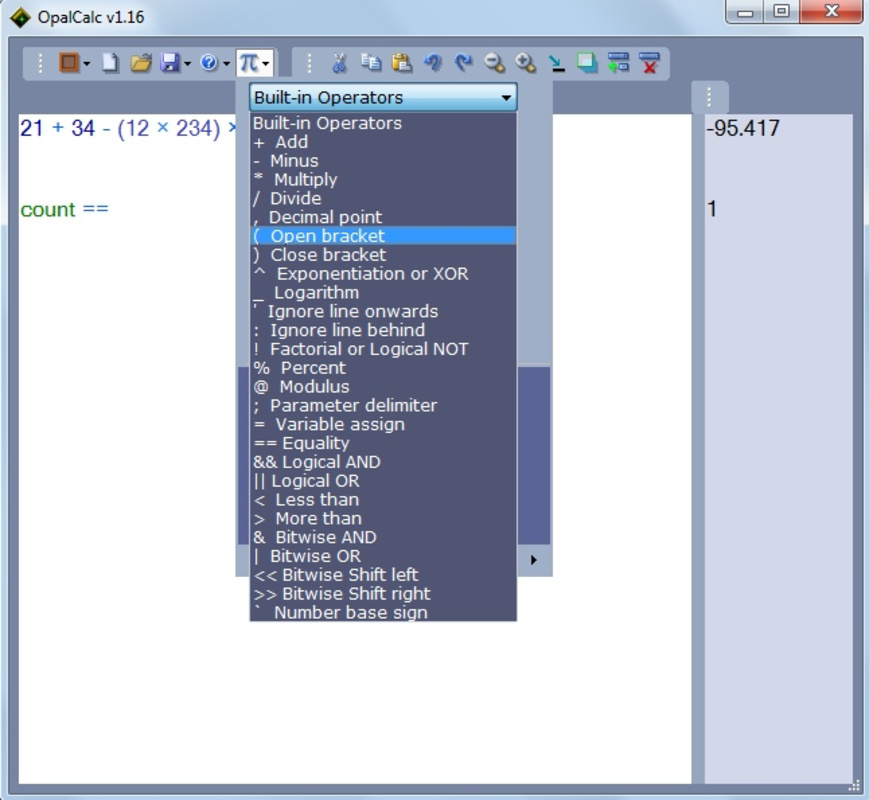Zoom out with the magnifier minus icon
This screenshot has height=800, width=869.
(x=494, y=63)
